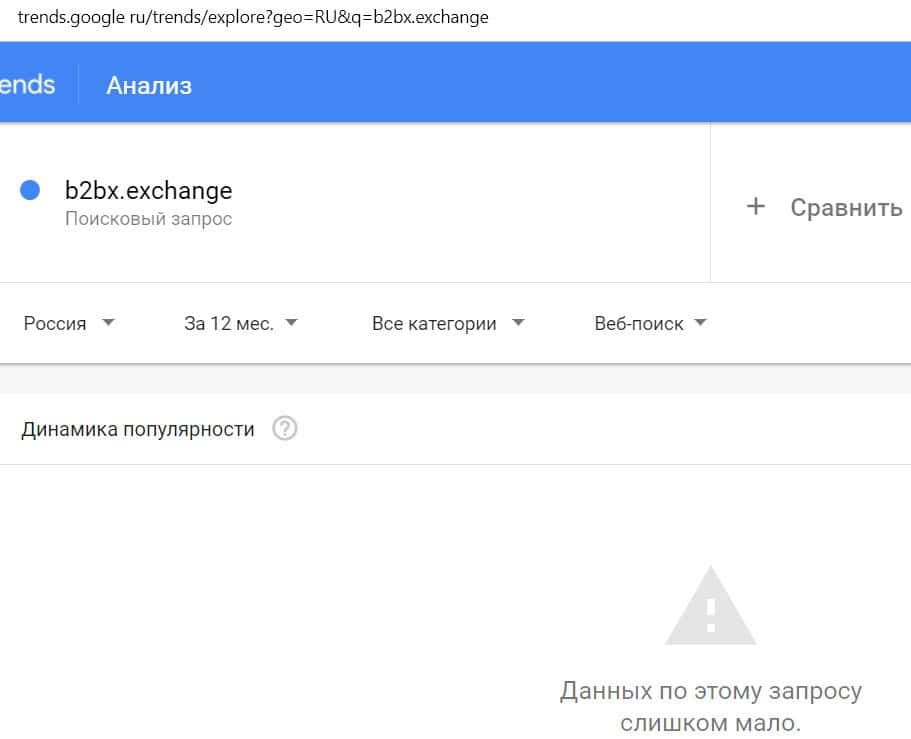Open help icon next to Динамика популярности
911x739 pixels.
(x=285, y=429)
